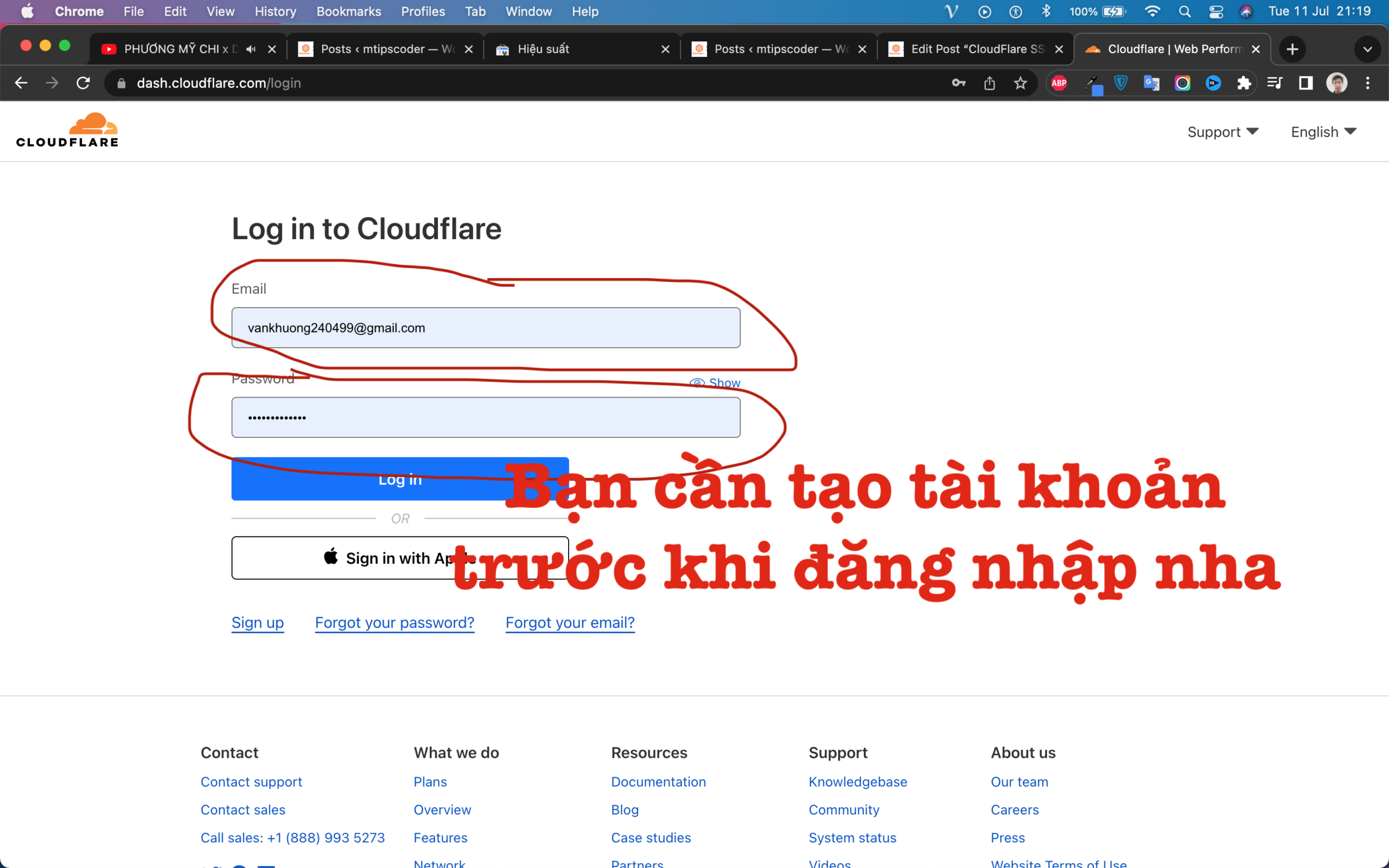Click the browser share icon
This screenshot has width=1389, height=868.
coord(989,83)
